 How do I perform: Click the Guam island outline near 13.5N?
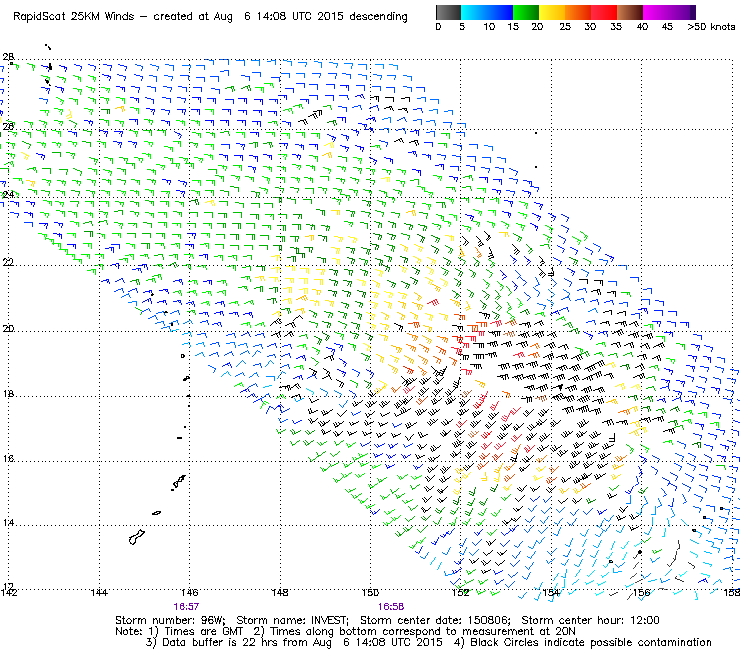pyautogui.click(x=137, y=537)
